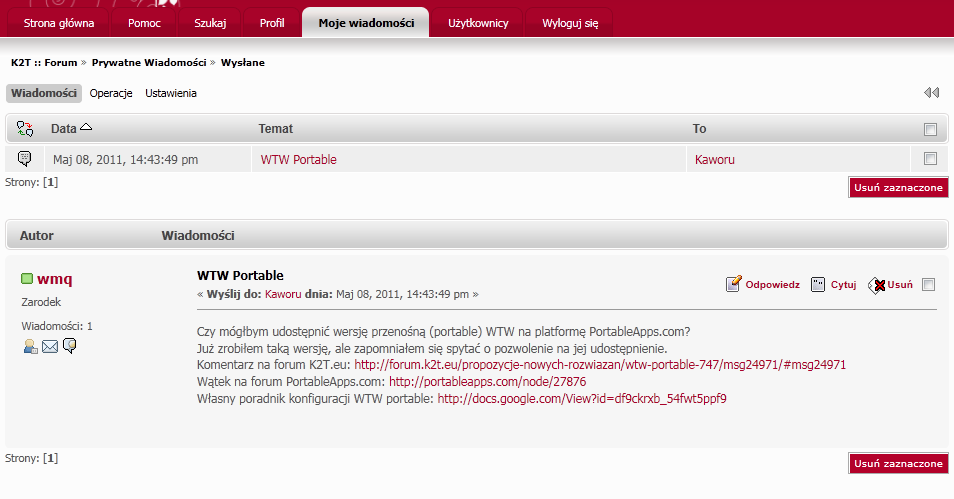The image size is (954, 499).
Task: Go to the Szukaj tab
Action: 210,22
